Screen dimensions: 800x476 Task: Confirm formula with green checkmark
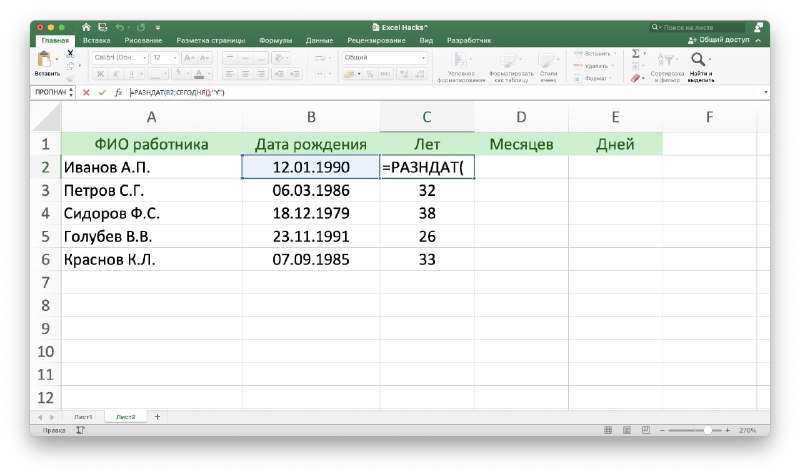click(x=102, y=92)
